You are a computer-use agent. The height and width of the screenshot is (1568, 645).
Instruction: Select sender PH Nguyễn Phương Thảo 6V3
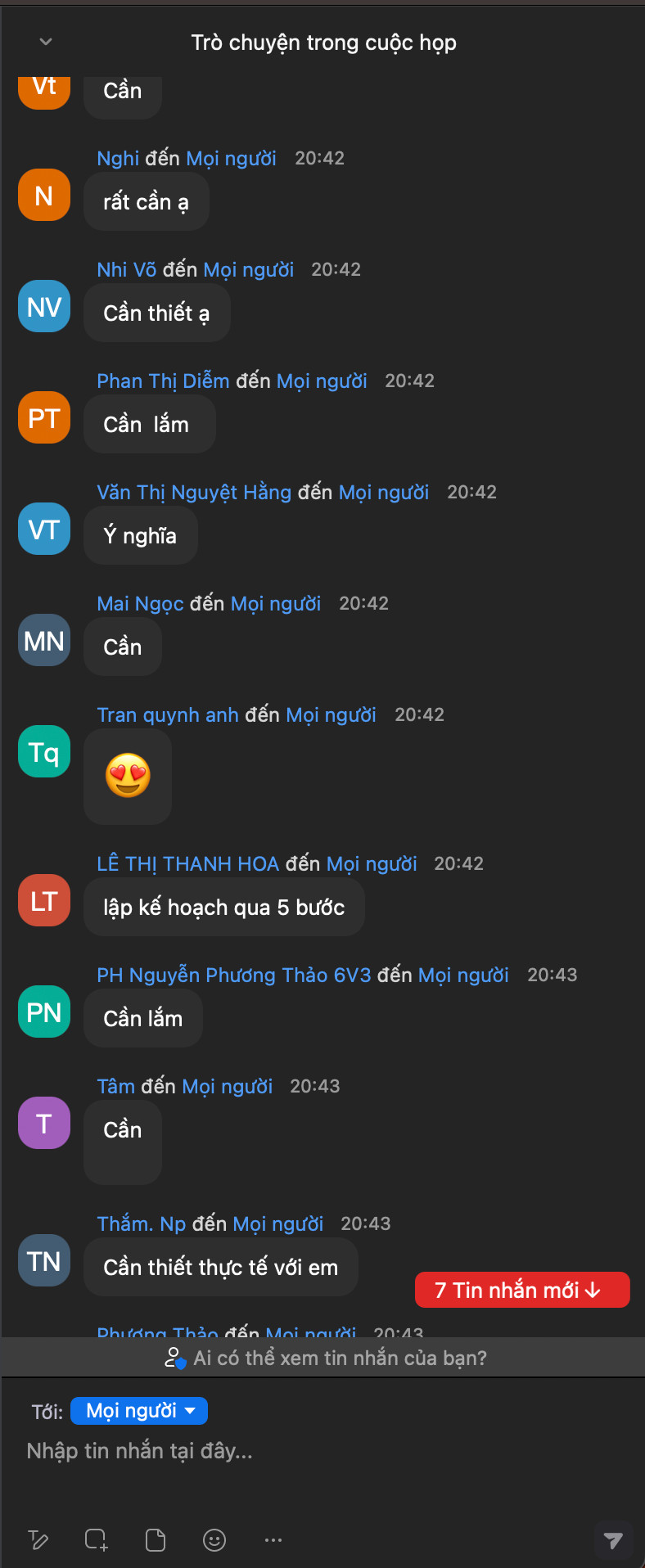point(234,975)
